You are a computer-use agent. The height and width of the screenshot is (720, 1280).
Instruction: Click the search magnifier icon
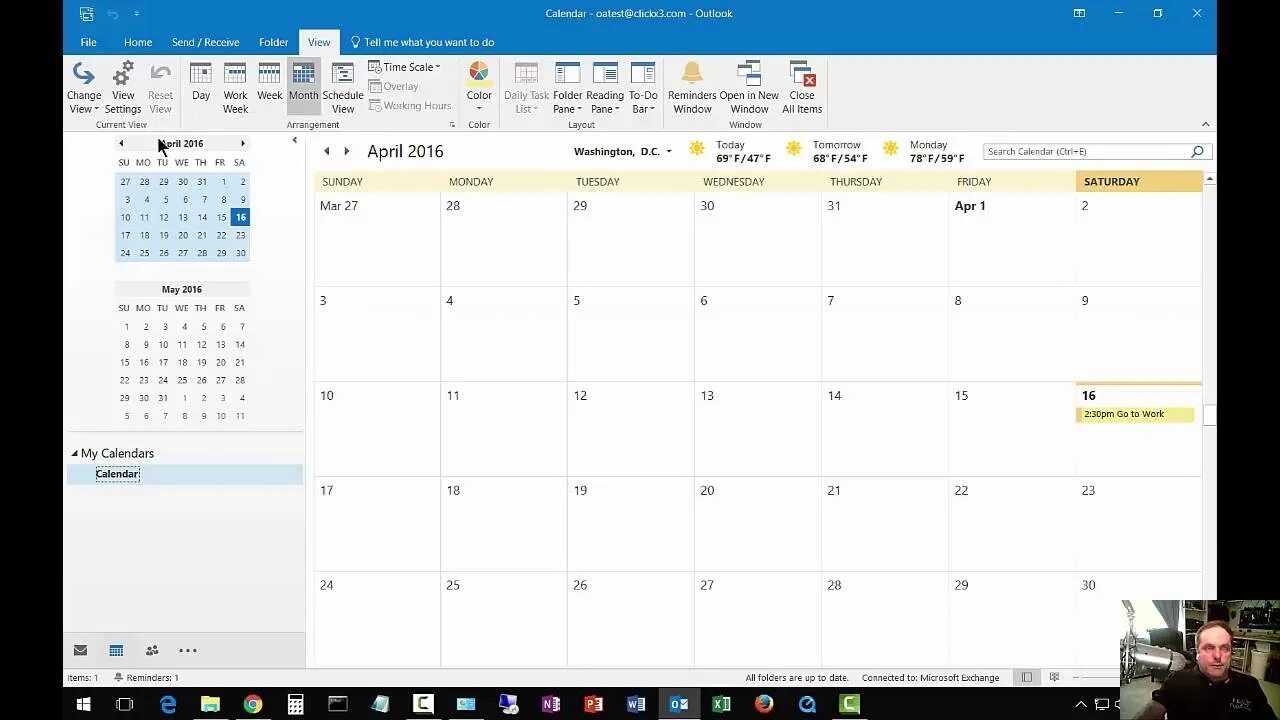[x=1197, y=151]
